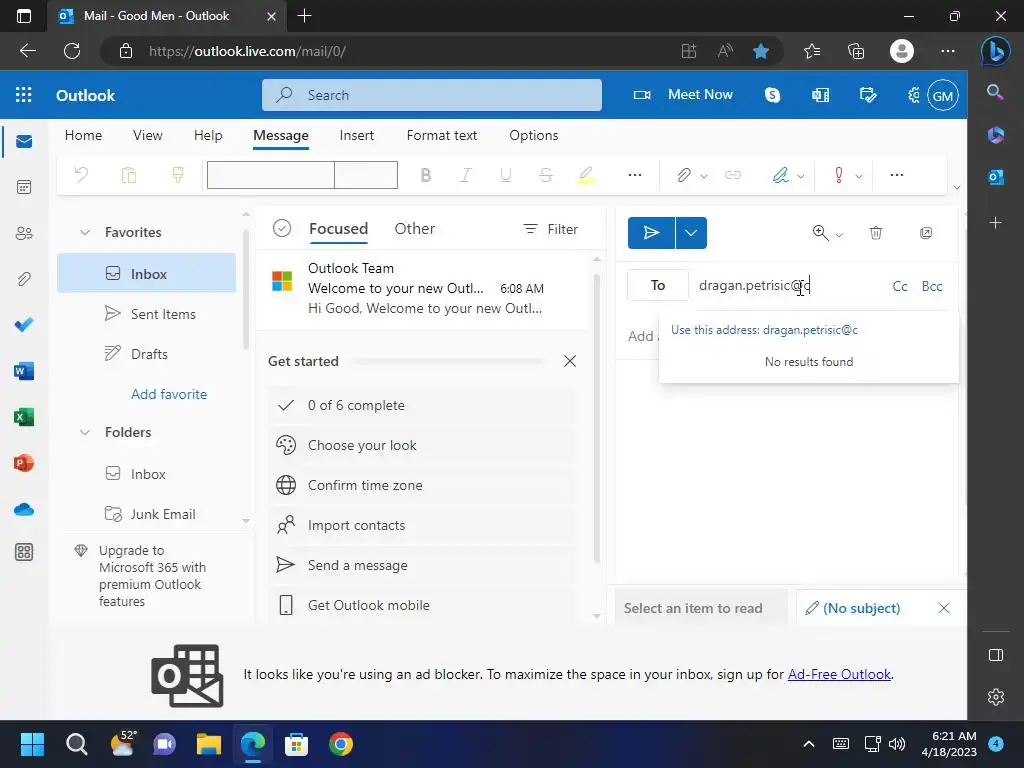Open the Ad-Free Outlook link
The height and width of the screenshot is (768, 1024).
coord(839,675)
